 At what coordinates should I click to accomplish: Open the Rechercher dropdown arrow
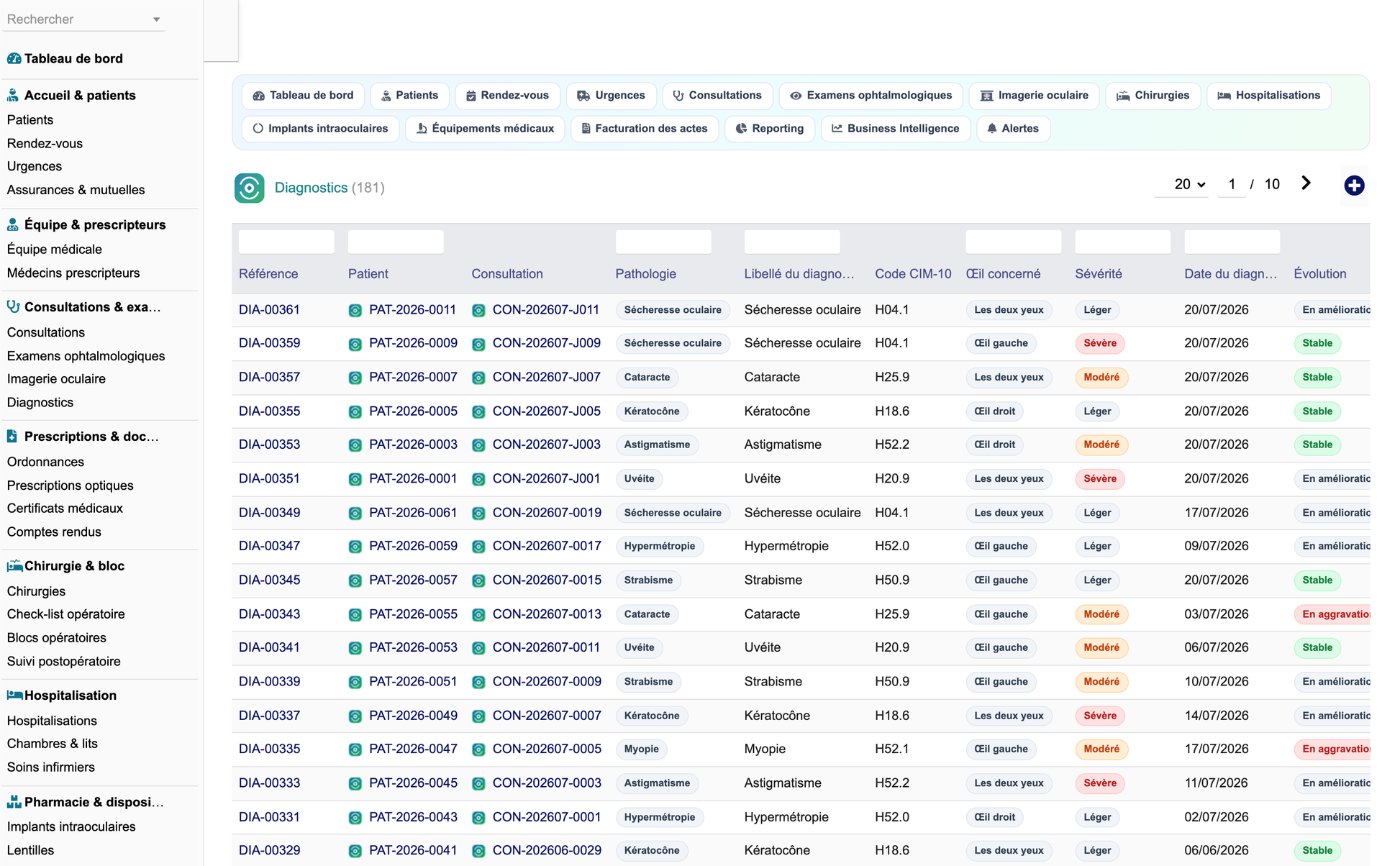(x=156, y=19)
